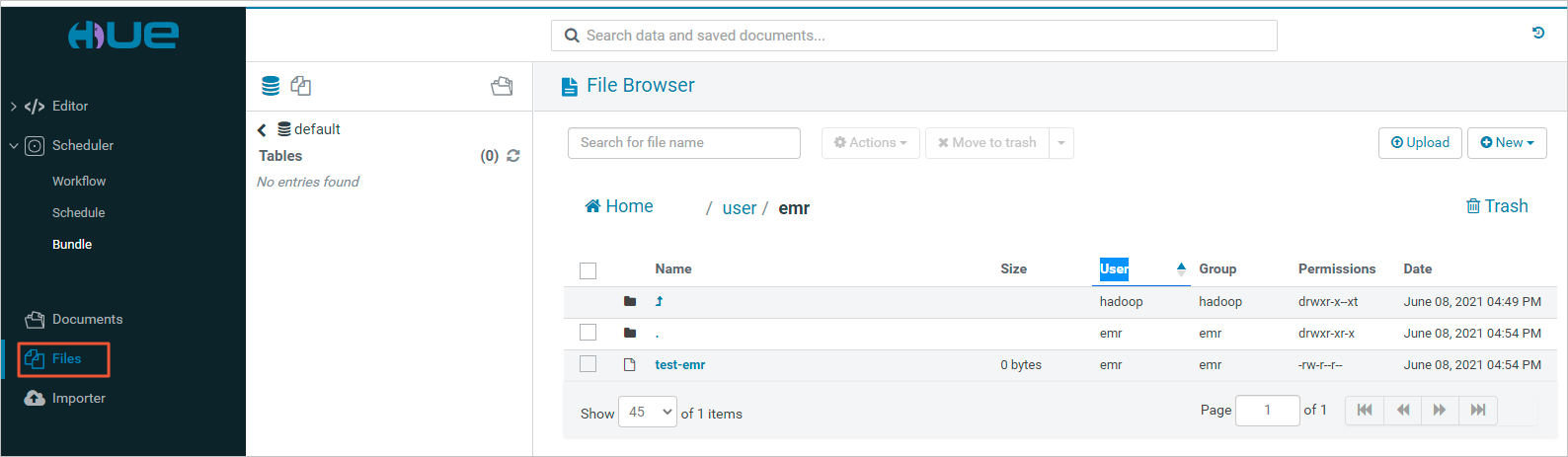
Task: Click the Move to trash button
Action: pos(987,143)
